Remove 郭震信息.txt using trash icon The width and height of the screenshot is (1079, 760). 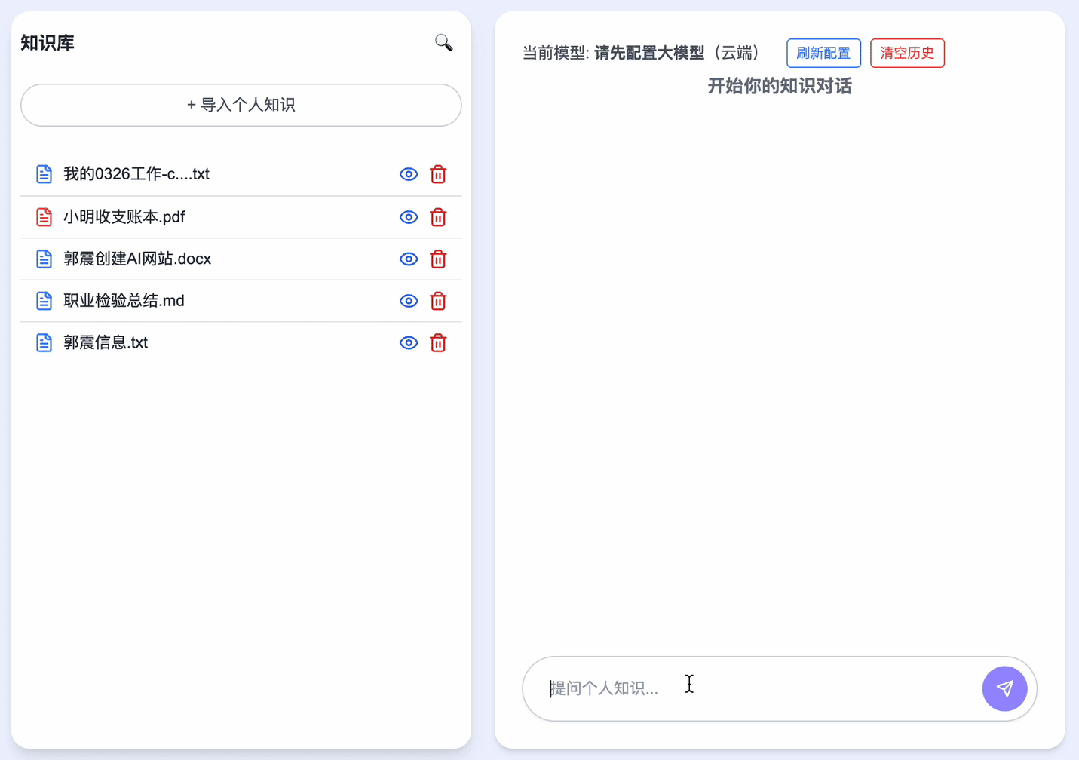(438, 343)
